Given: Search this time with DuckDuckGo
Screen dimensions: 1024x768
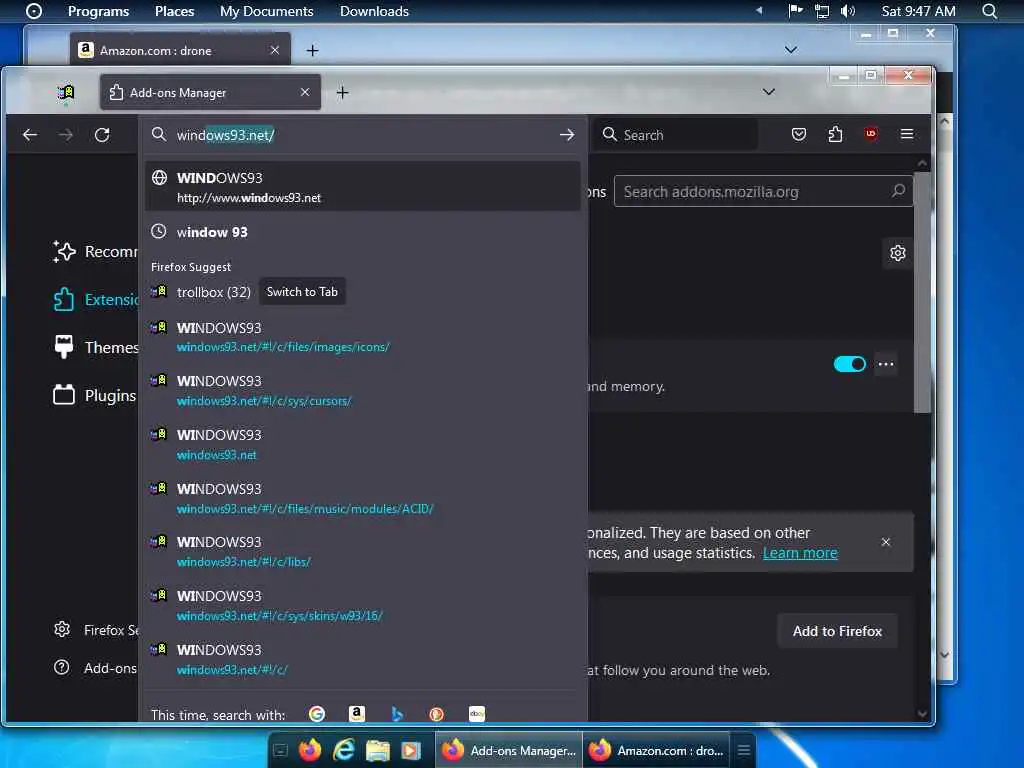Looking at the screenshot, I should (x=436, y=714).
